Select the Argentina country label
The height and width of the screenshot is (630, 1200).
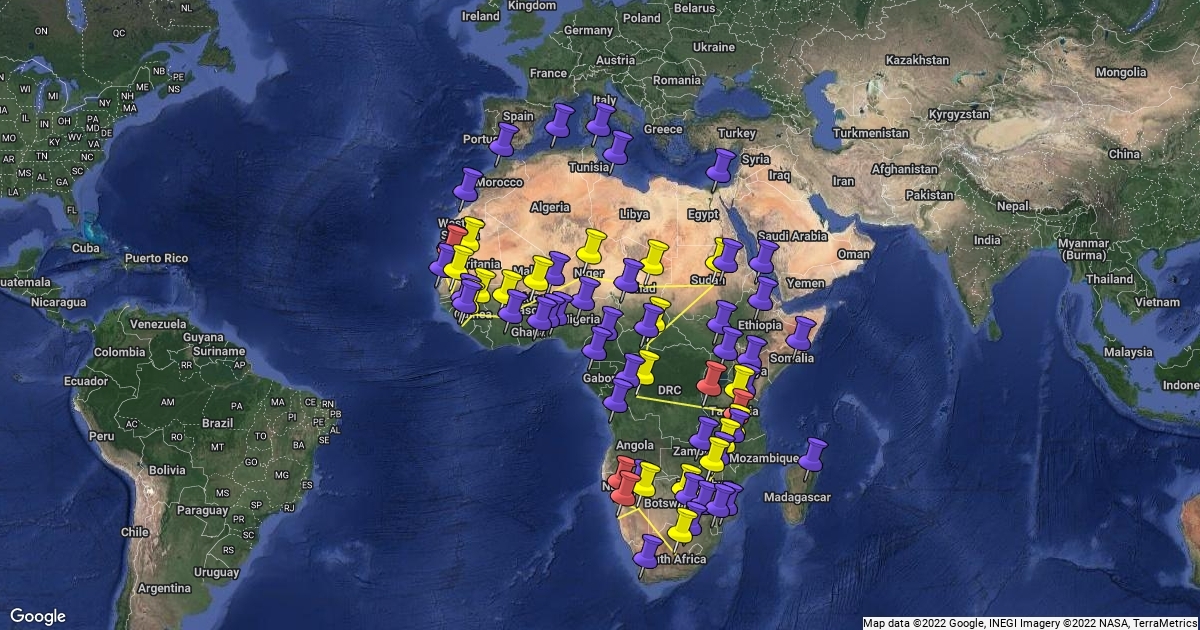coord(165,589)
